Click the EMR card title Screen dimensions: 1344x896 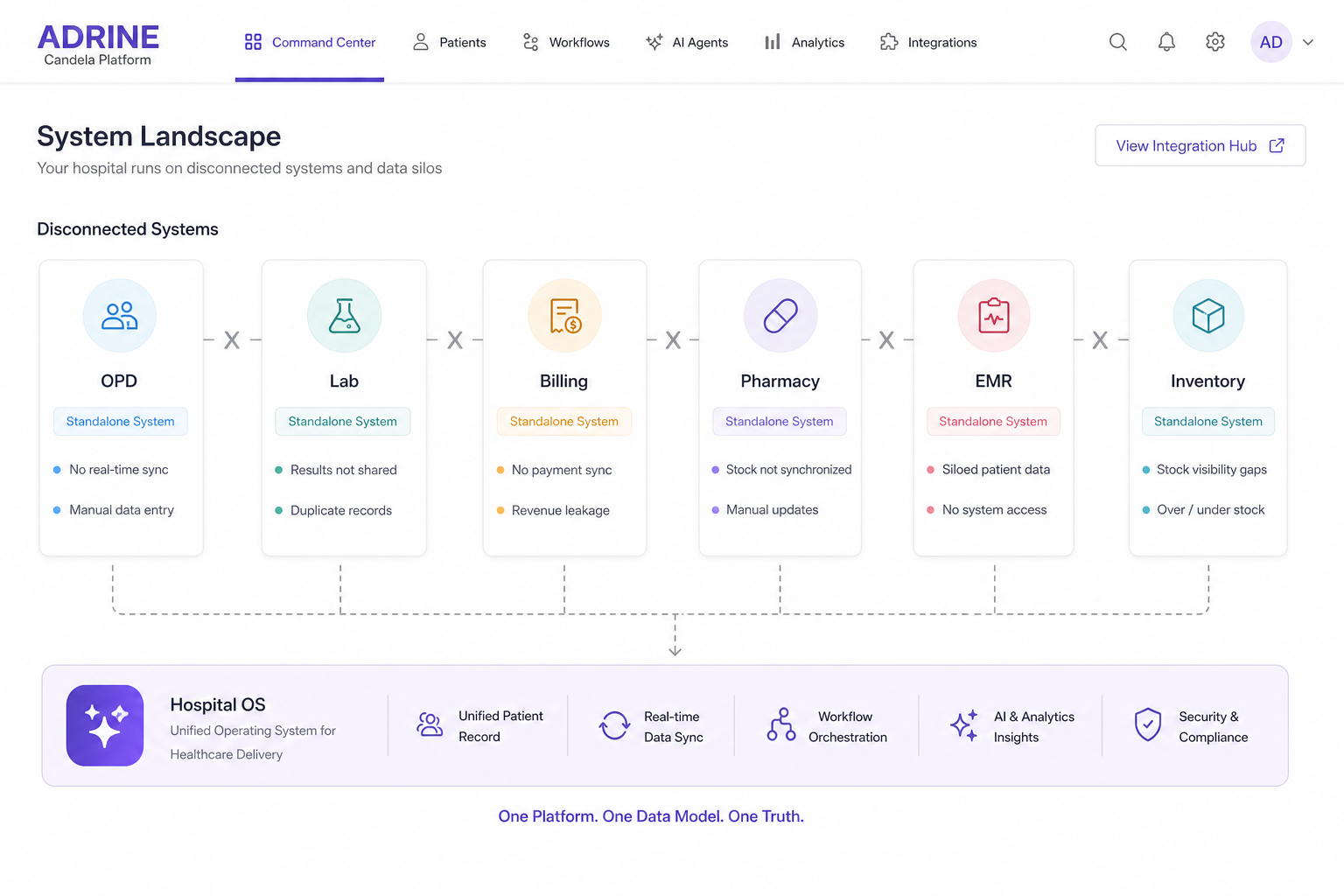pos(994,381)
